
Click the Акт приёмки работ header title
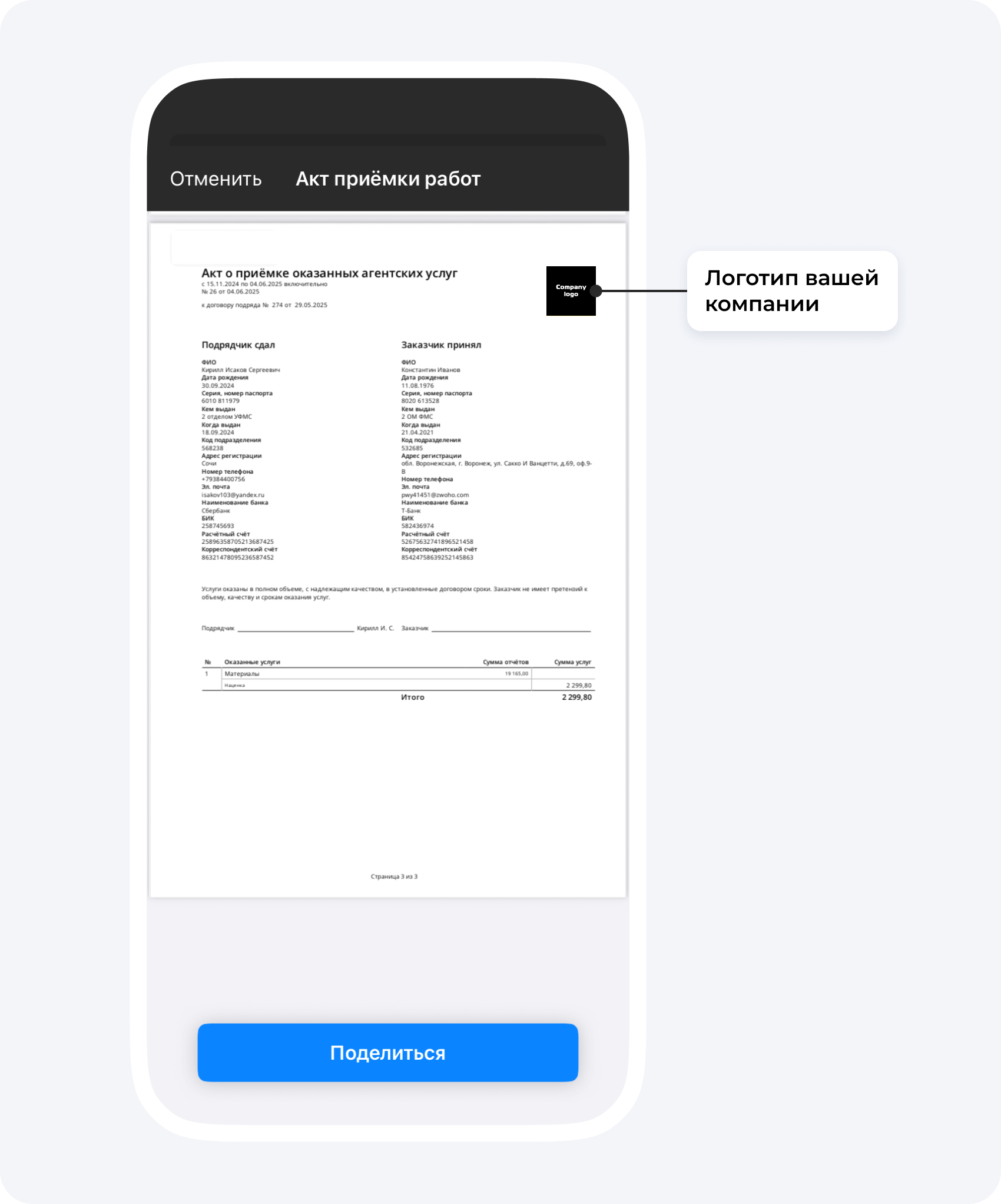(388, 178)
